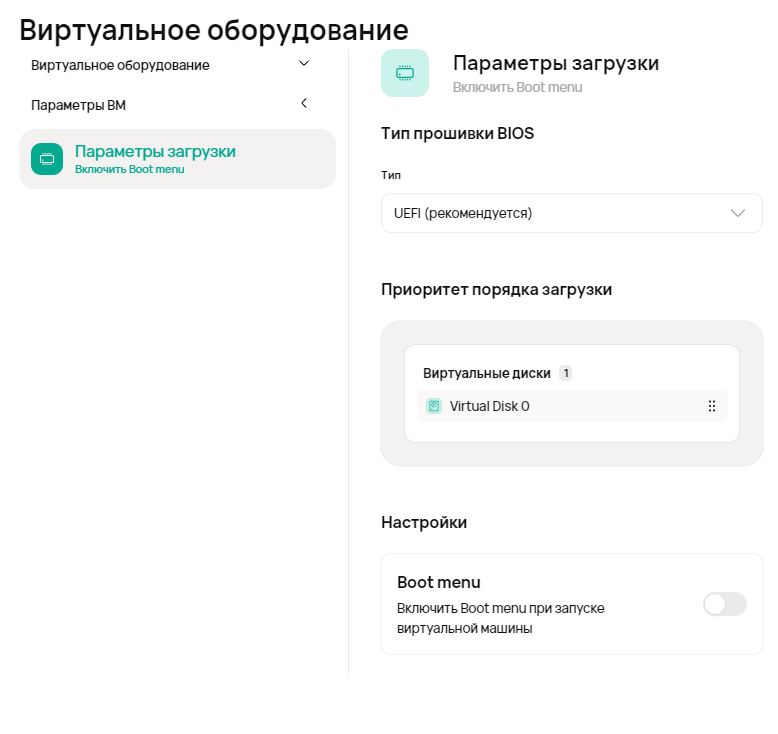The height and width of the screenshot is (734, 778).
Task: Click the six-dot drag handle icon
Action: coord(712,406)
